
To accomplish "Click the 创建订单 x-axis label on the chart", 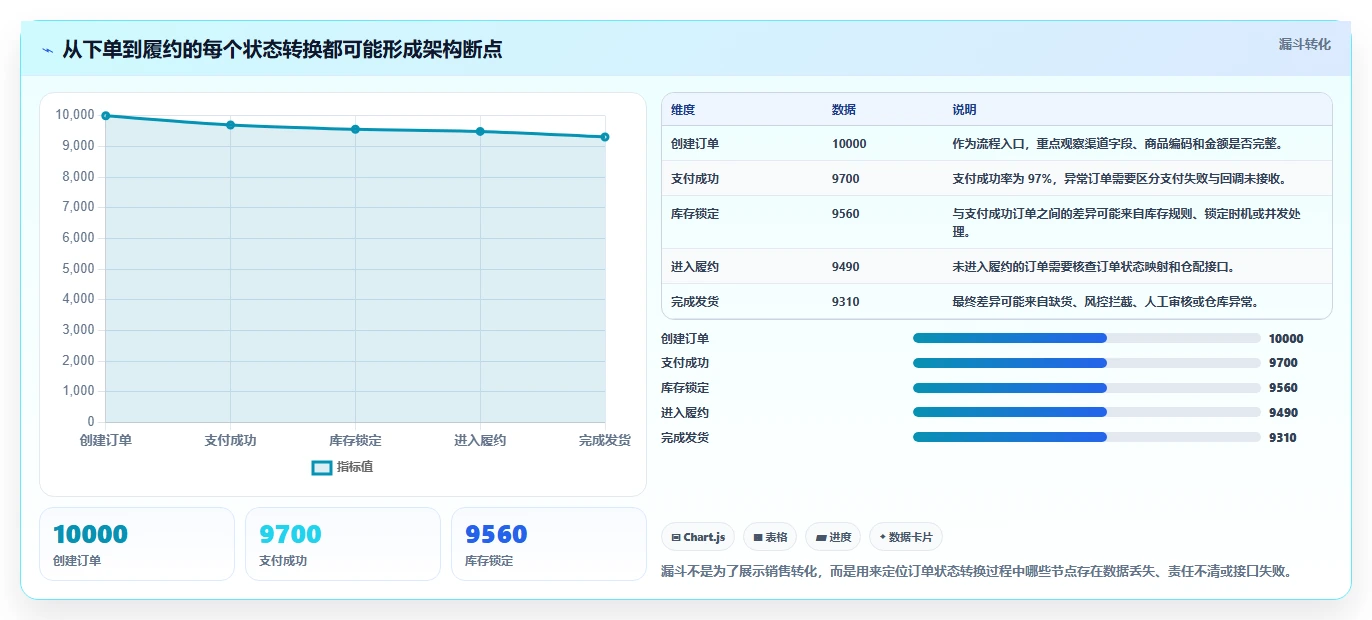I will tap(106, 441).
